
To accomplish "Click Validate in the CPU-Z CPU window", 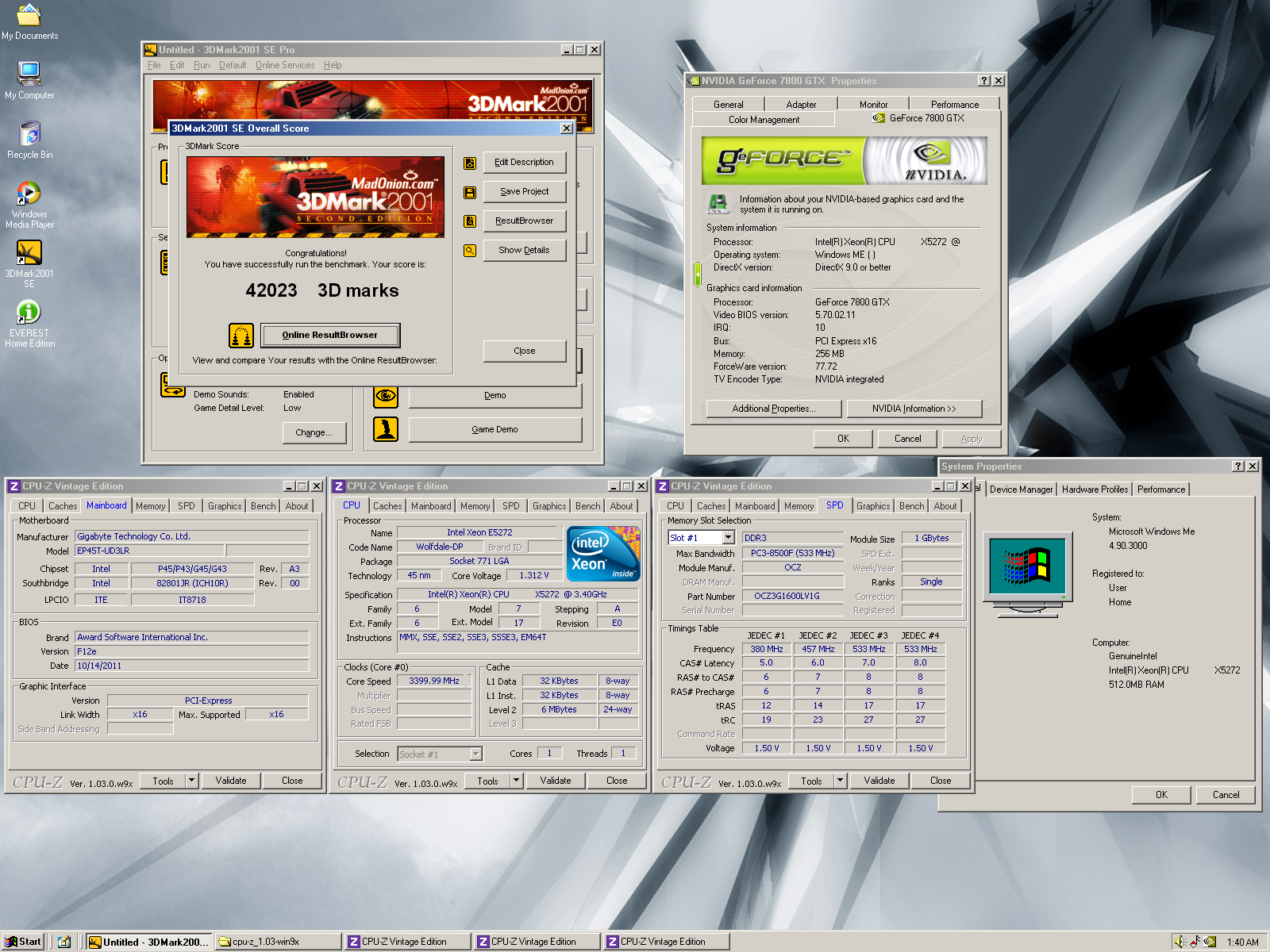I will pos(556,781).
